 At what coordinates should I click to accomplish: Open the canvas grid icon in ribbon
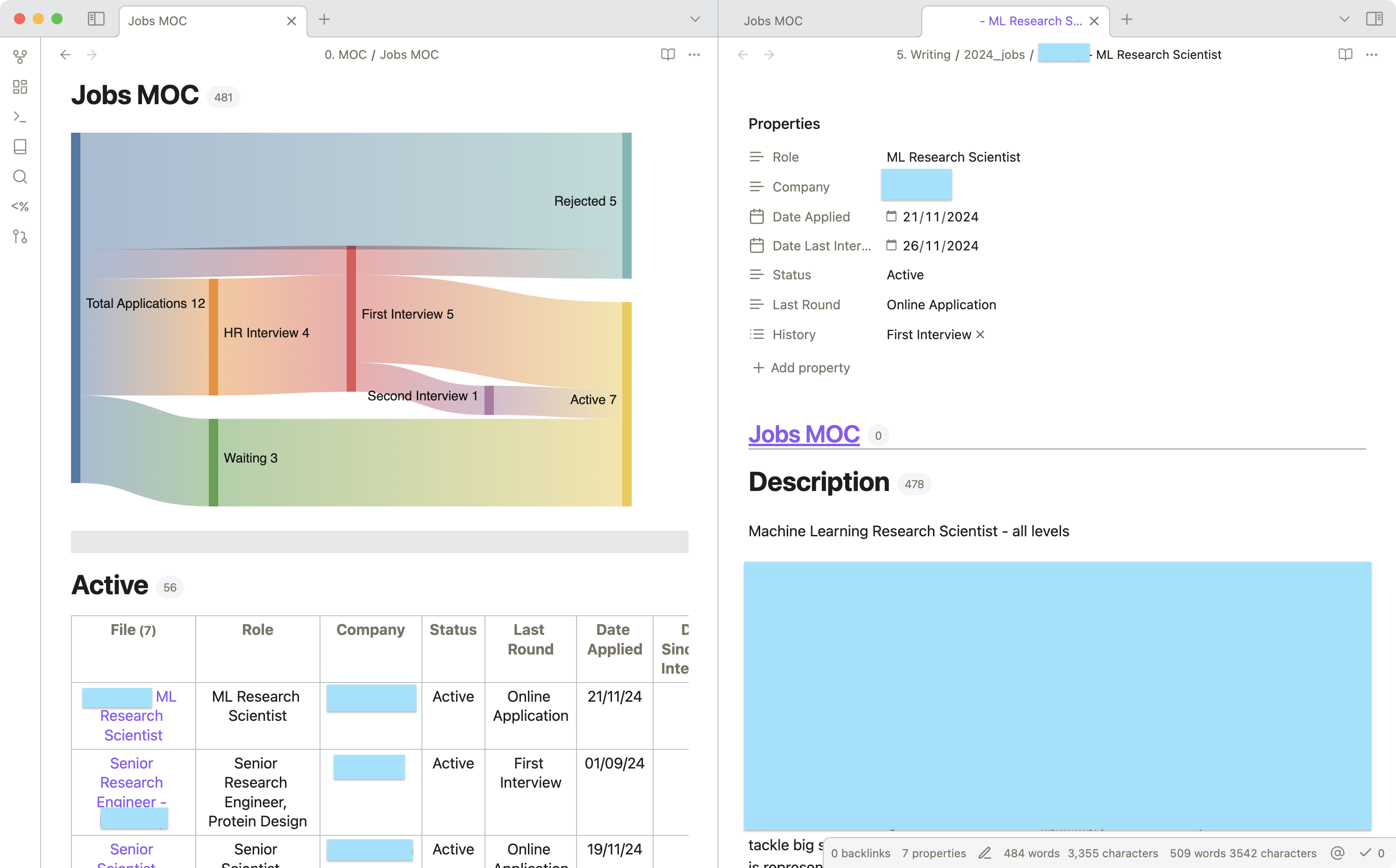[x=20, y=87]
